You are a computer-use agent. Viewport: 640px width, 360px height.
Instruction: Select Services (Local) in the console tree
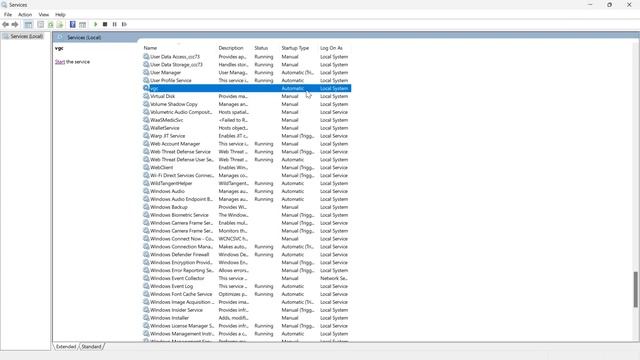(x=27, y=37)
